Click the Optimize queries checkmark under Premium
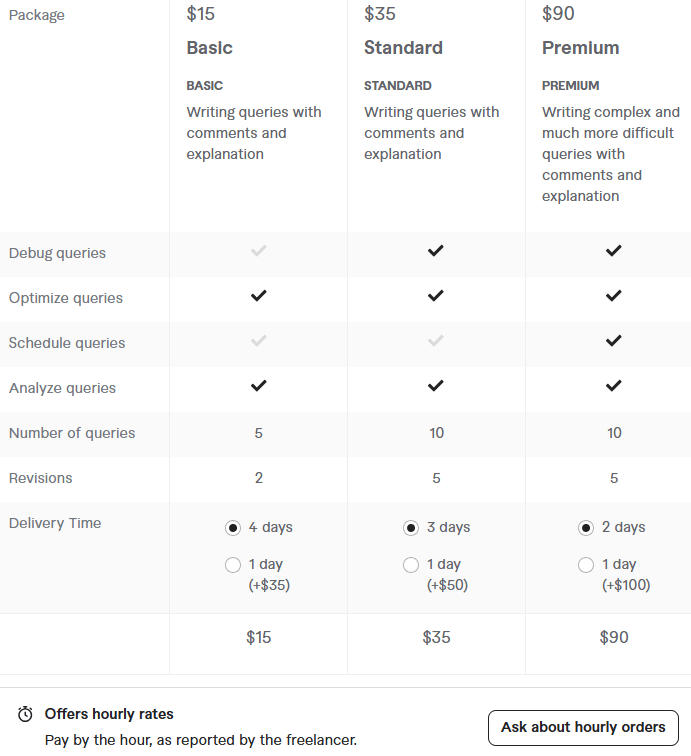Viewport: 691px width, 756px height. [613, 296]
